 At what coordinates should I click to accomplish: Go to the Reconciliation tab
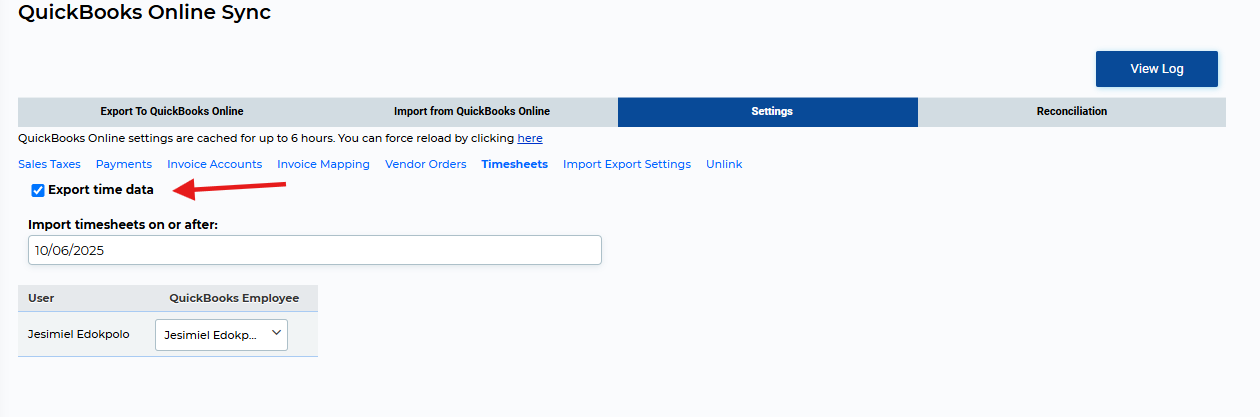(1072, 111)
